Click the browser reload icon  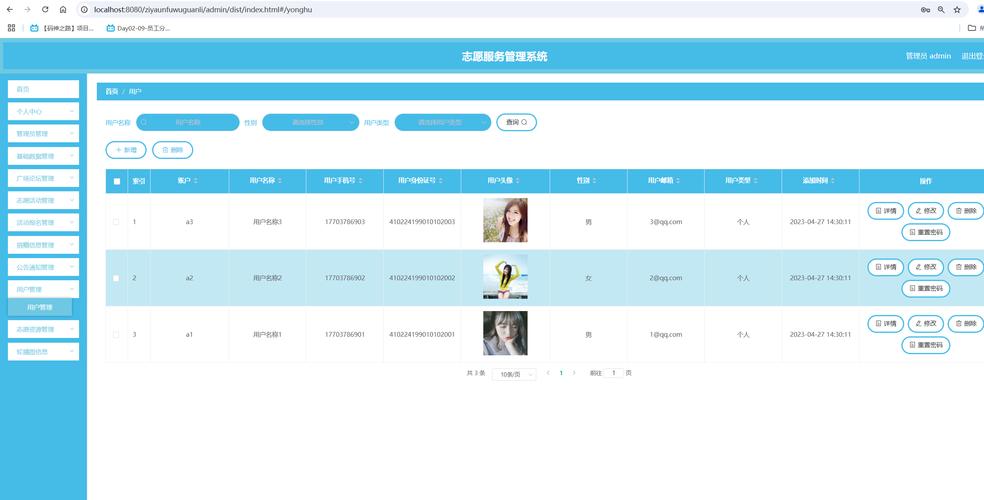click(x=45, y=9)
